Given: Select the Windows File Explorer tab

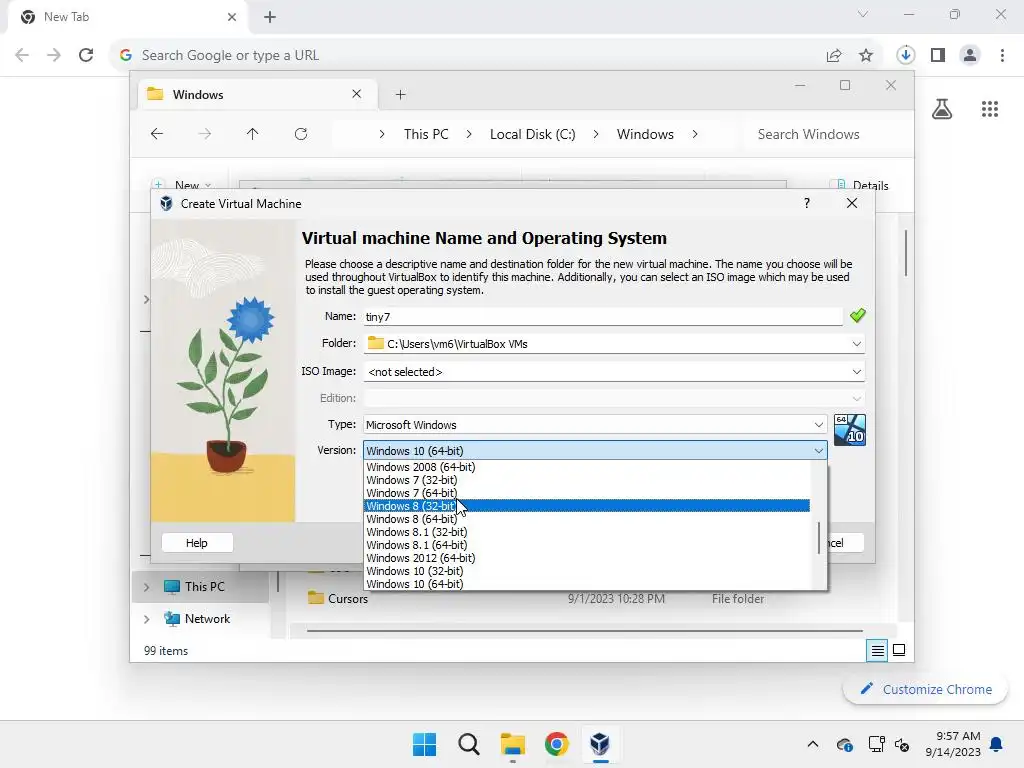Looking at the screenshot, I should click(258, 95).
